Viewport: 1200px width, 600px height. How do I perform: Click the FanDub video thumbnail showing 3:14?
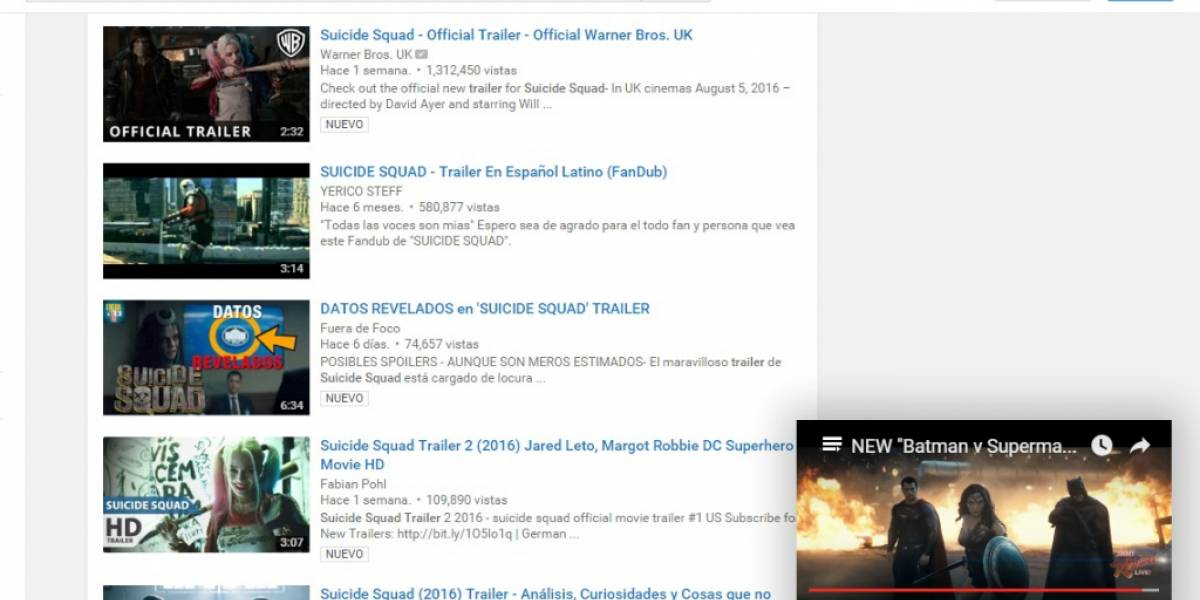tap(206, 221)
